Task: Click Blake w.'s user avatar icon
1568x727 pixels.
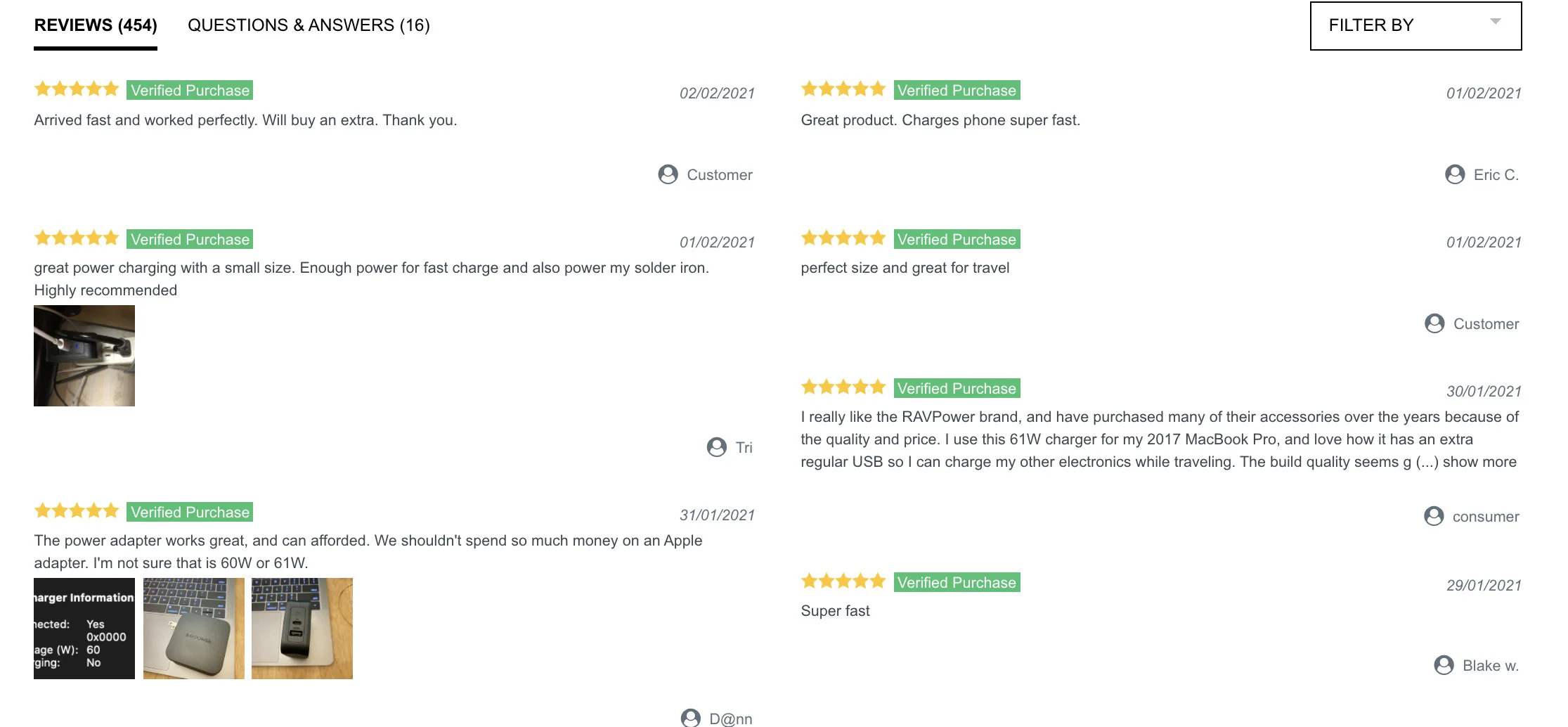Action: 1444,665
